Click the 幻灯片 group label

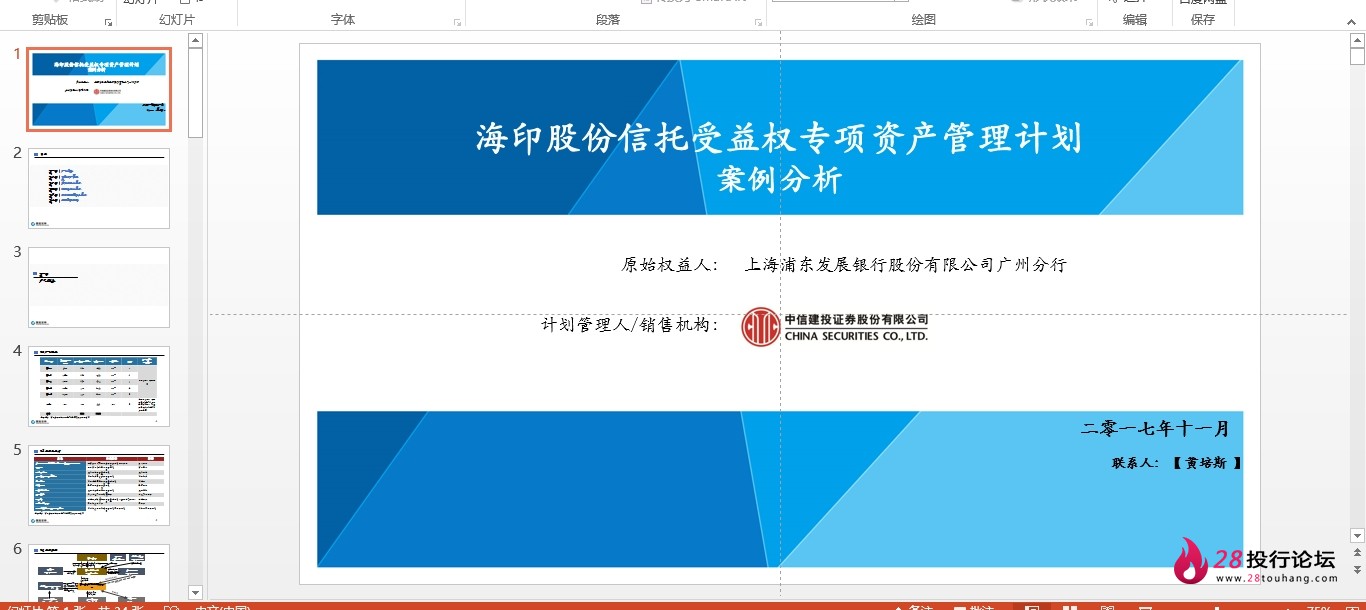177,20
